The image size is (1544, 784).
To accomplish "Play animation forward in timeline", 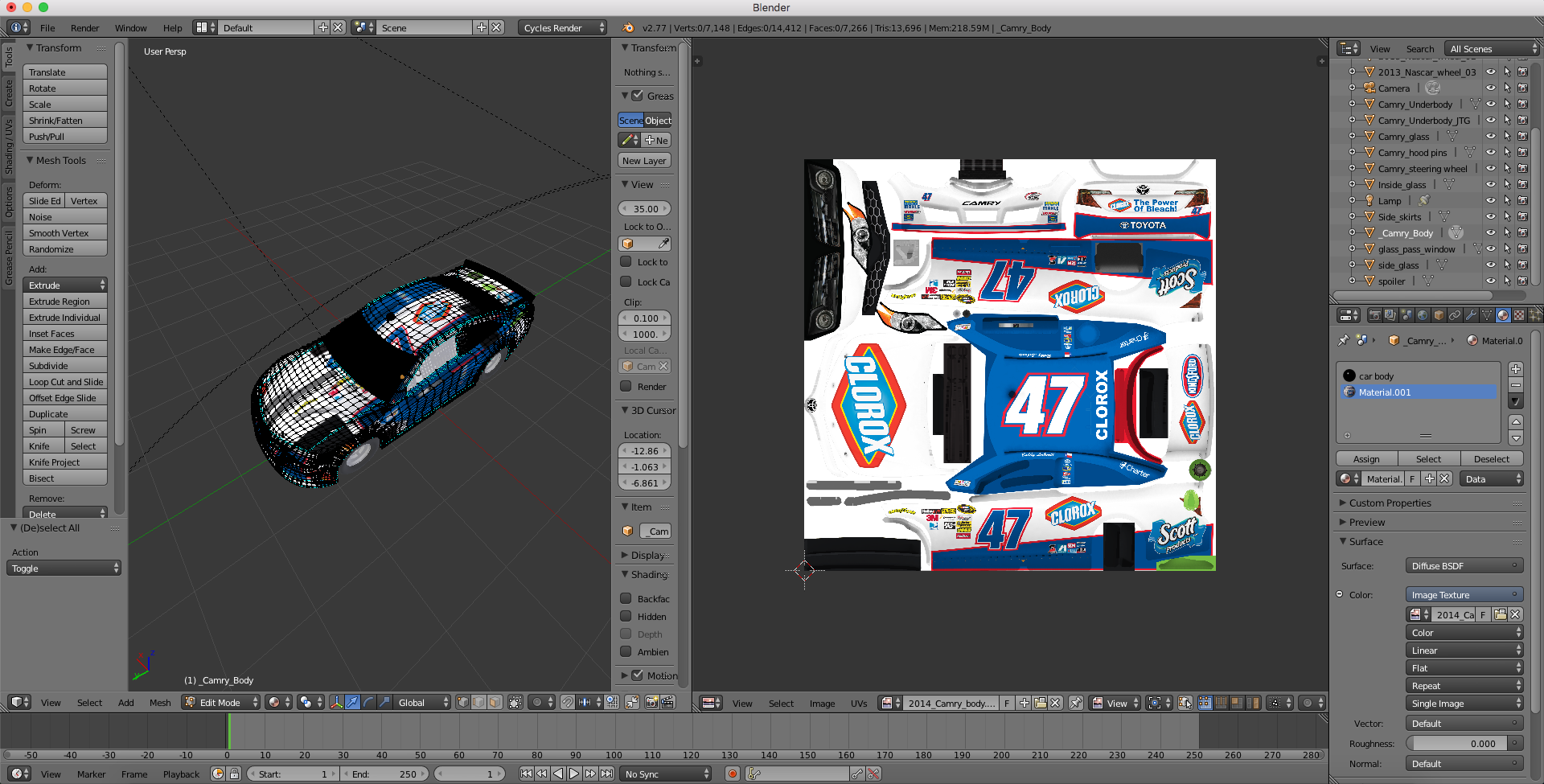I will tap(574, 774).
